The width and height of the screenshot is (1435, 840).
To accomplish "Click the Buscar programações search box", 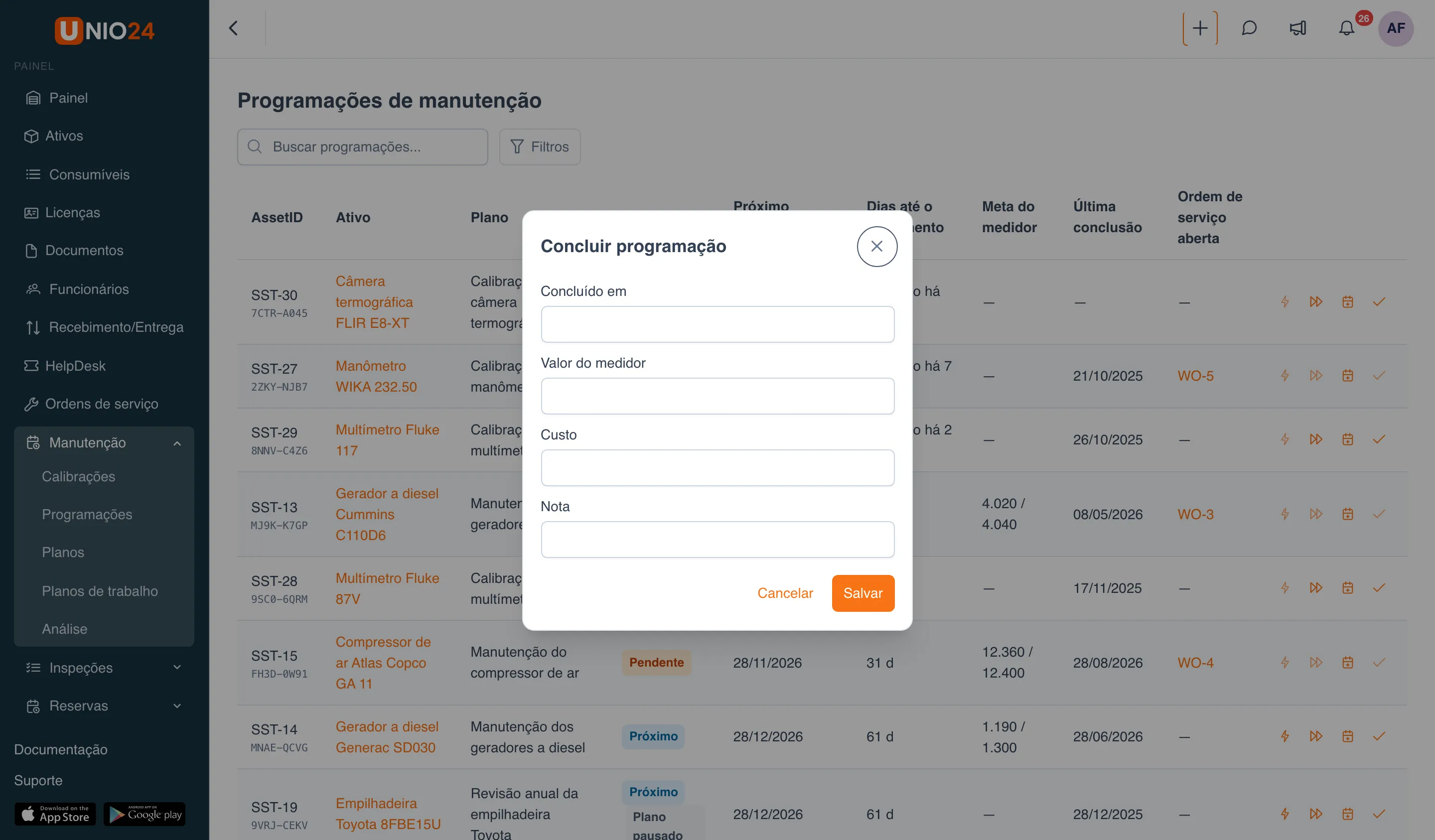I will [362, 147].
